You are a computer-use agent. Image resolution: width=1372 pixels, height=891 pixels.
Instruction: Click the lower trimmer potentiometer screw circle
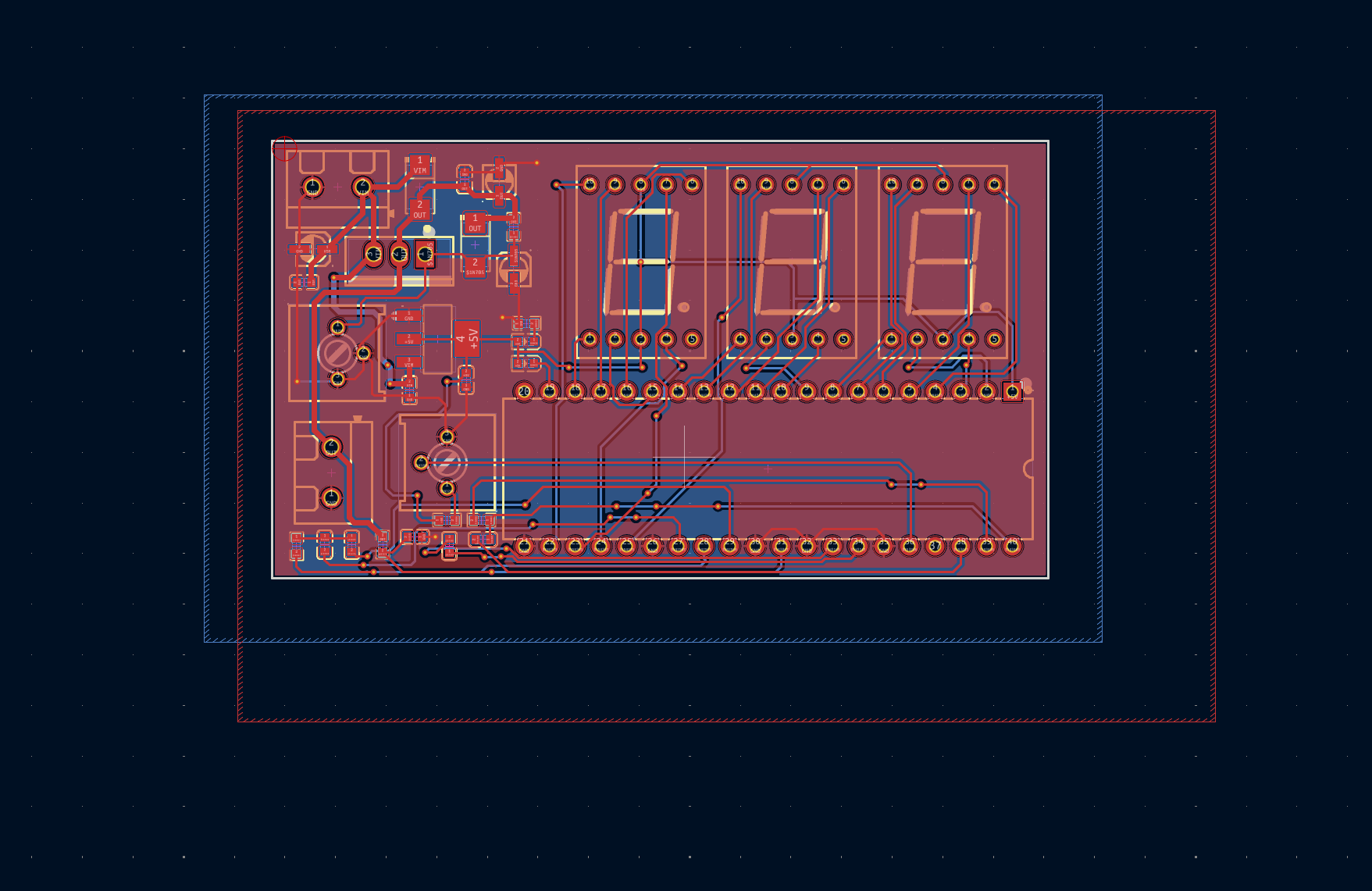pyautogui.click(x=447, y=462)
